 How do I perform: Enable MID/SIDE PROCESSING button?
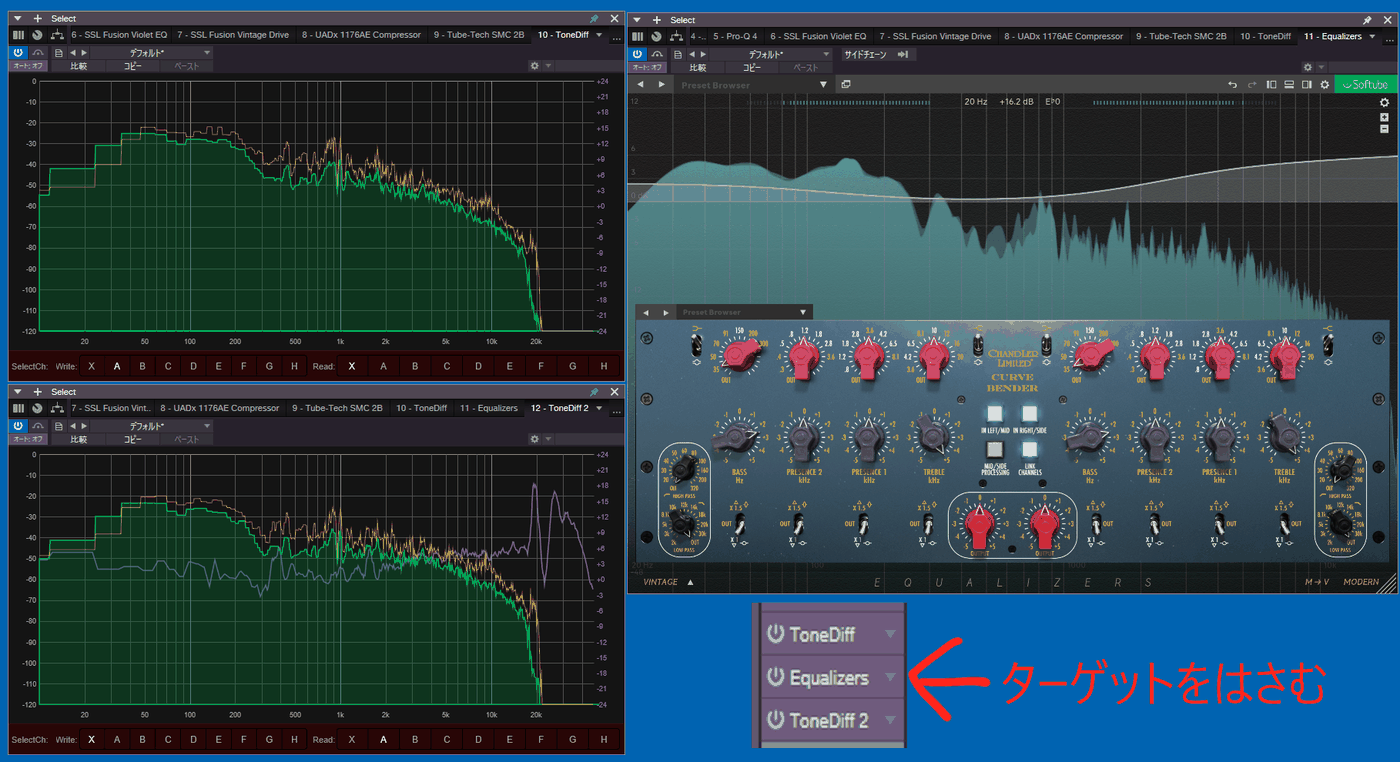994,450
